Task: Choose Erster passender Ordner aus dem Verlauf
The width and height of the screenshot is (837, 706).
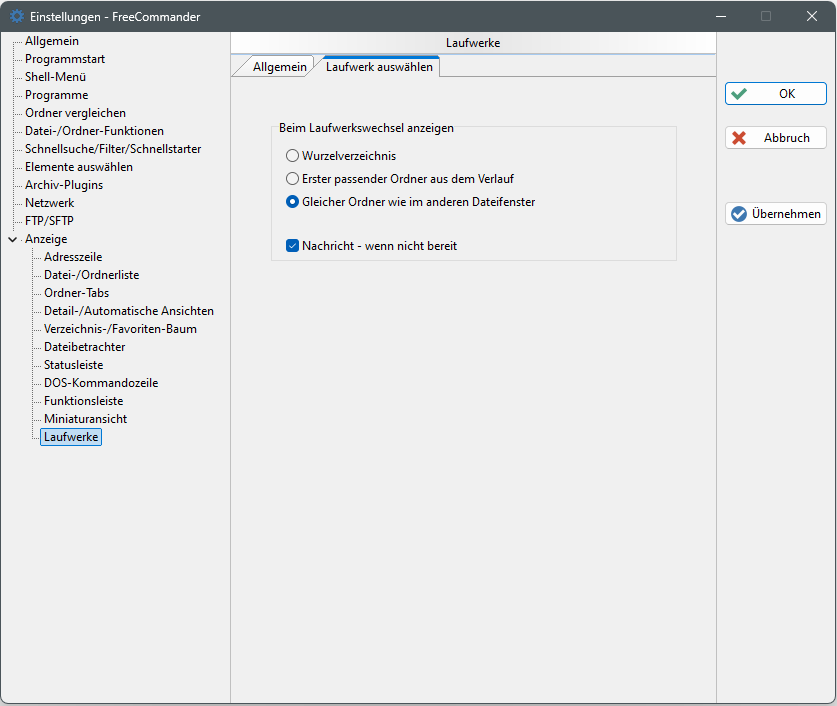Action: click(293, 179)
